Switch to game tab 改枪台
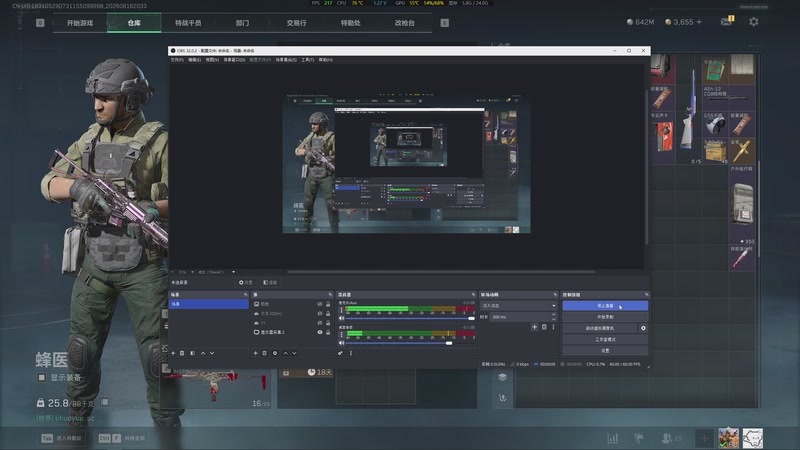The image size is (800, 450). click(404, 22)
